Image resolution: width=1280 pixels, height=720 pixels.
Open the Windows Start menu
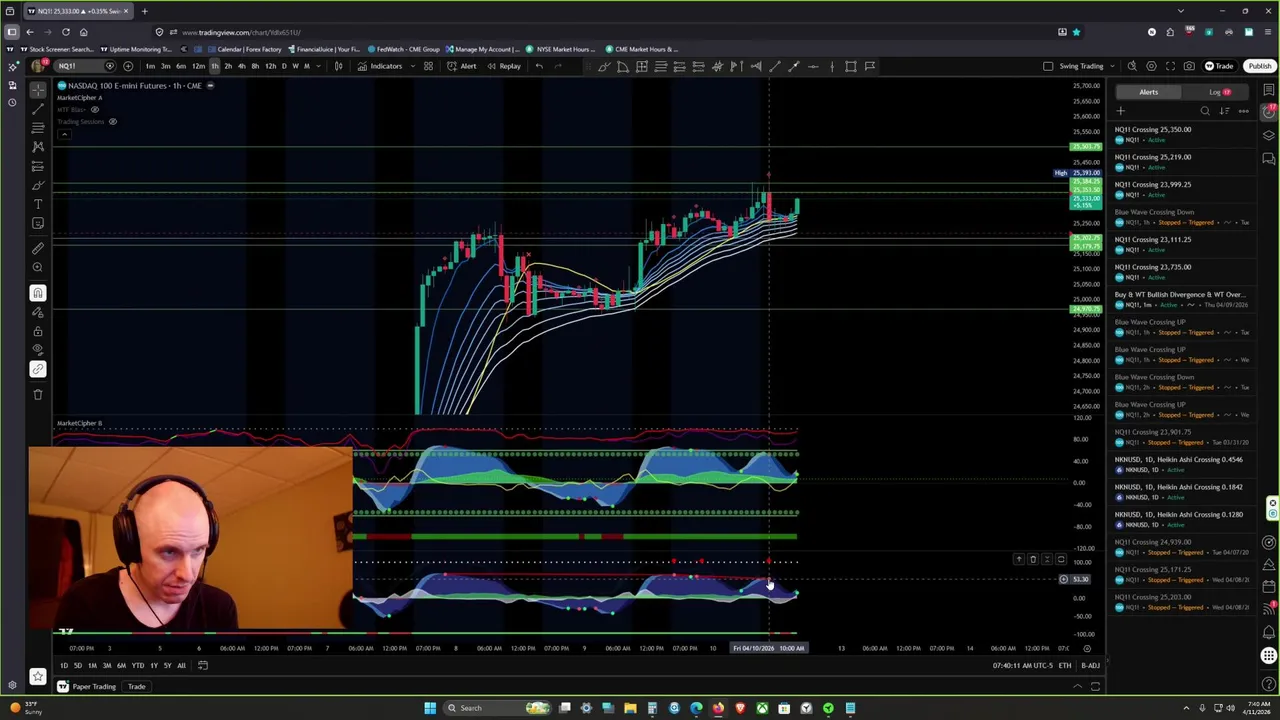point(430,708)
